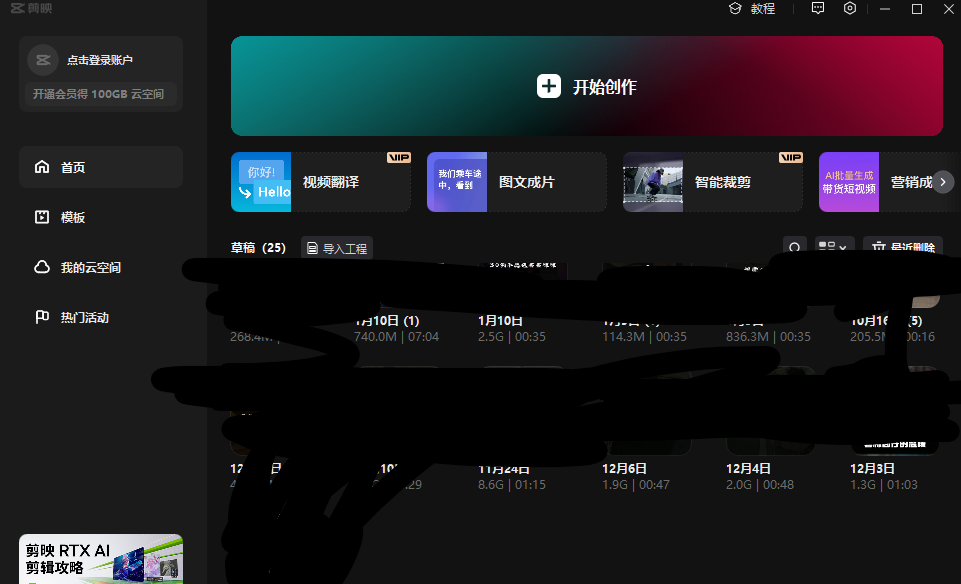Select the draft 11月24日 8.6G

click(x=512, y=477)
